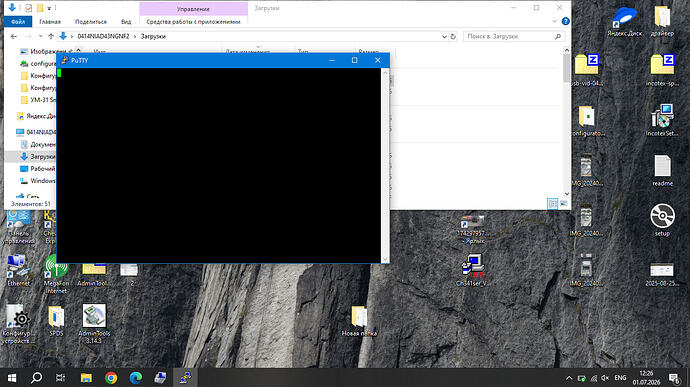Click the PuTTY scrollbar down arrow
Screen dimensions: 690x387
click(385, 259)
